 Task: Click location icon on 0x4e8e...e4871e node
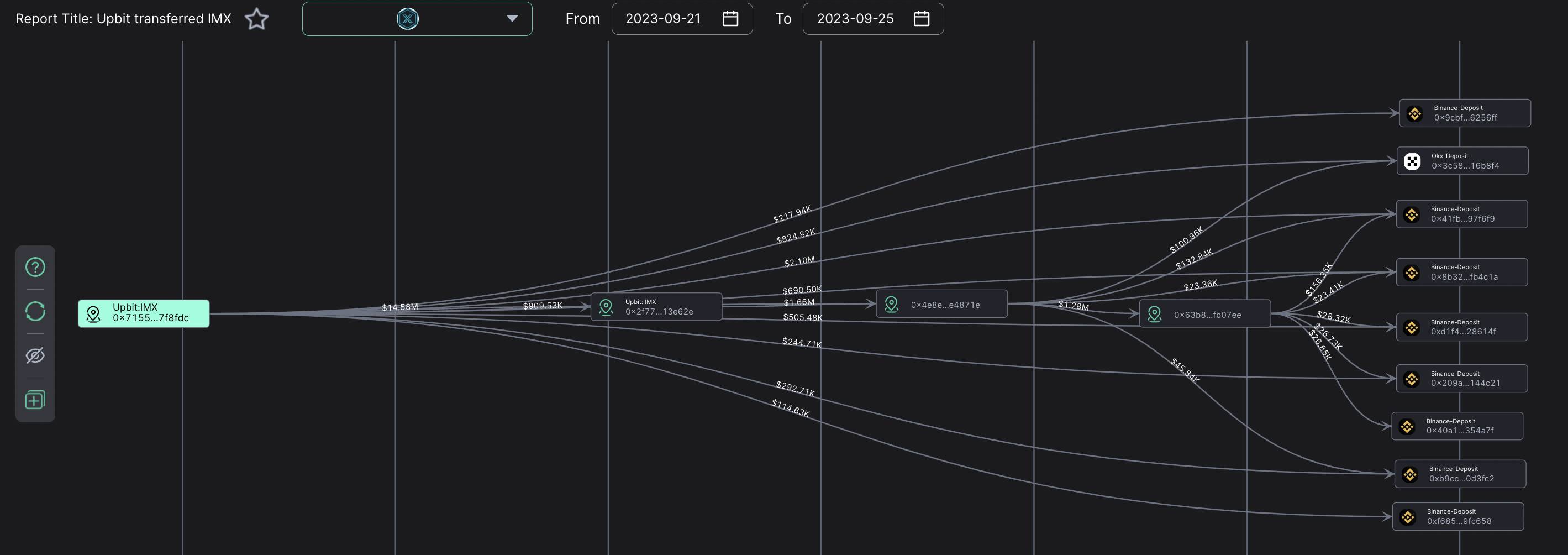click(891, 305)
